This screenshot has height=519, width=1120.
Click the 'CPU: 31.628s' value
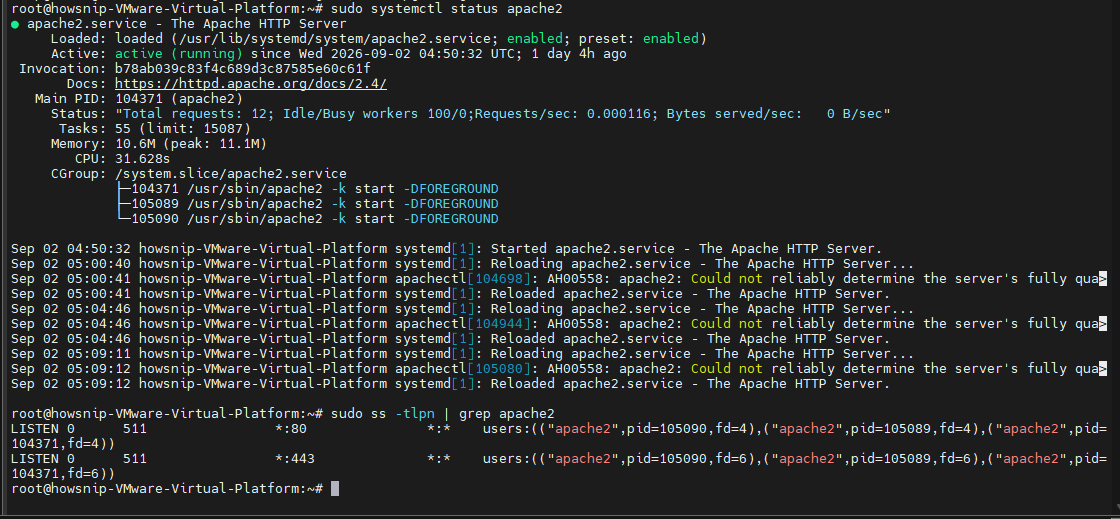point(143,158)
